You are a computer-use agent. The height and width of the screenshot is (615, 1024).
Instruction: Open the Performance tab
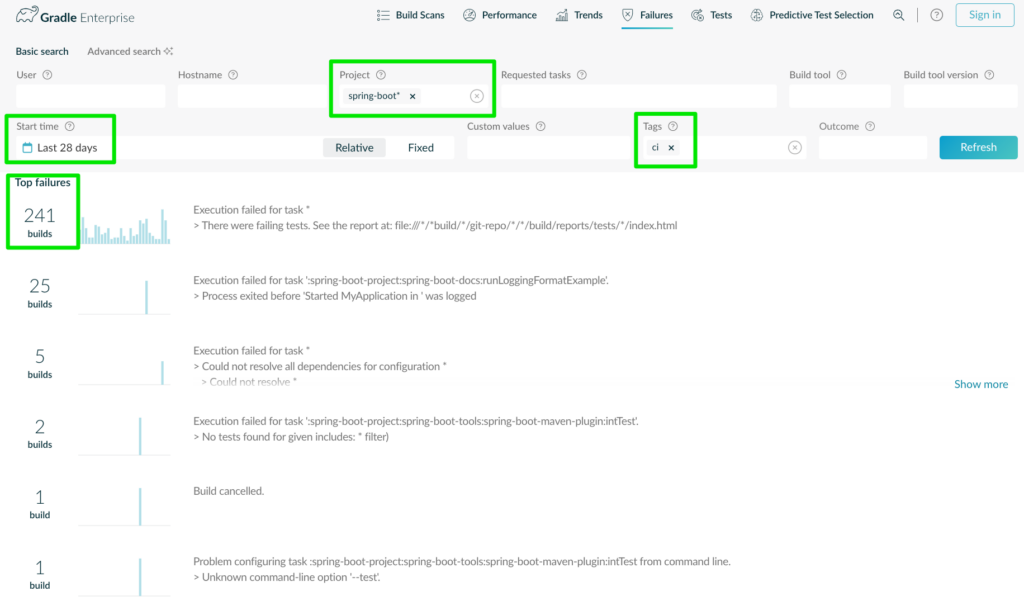point(500,15)
